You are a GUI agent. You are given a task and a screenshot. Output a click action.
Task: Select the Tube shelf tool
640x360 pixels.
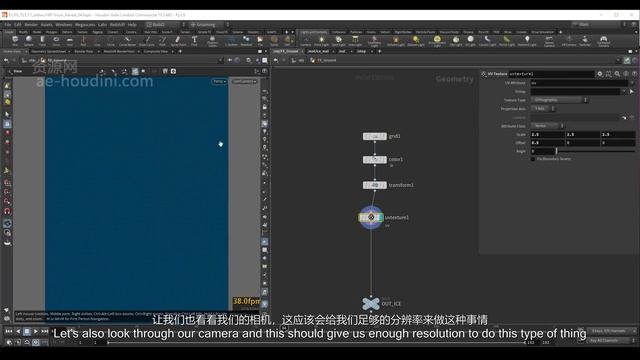pos(42,41)
